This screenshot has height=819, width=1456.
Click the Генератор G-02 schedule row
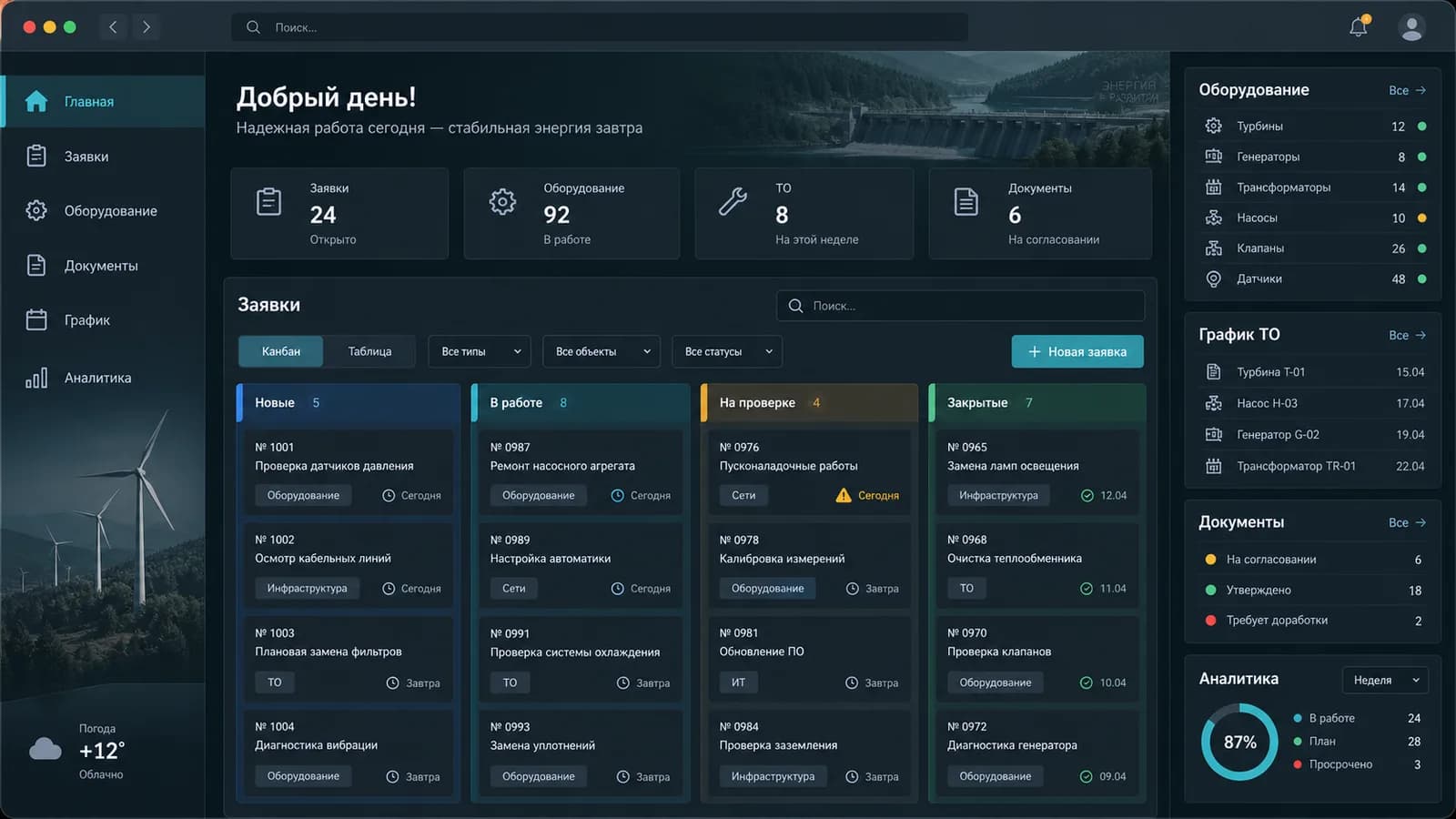pos(1314,434)
